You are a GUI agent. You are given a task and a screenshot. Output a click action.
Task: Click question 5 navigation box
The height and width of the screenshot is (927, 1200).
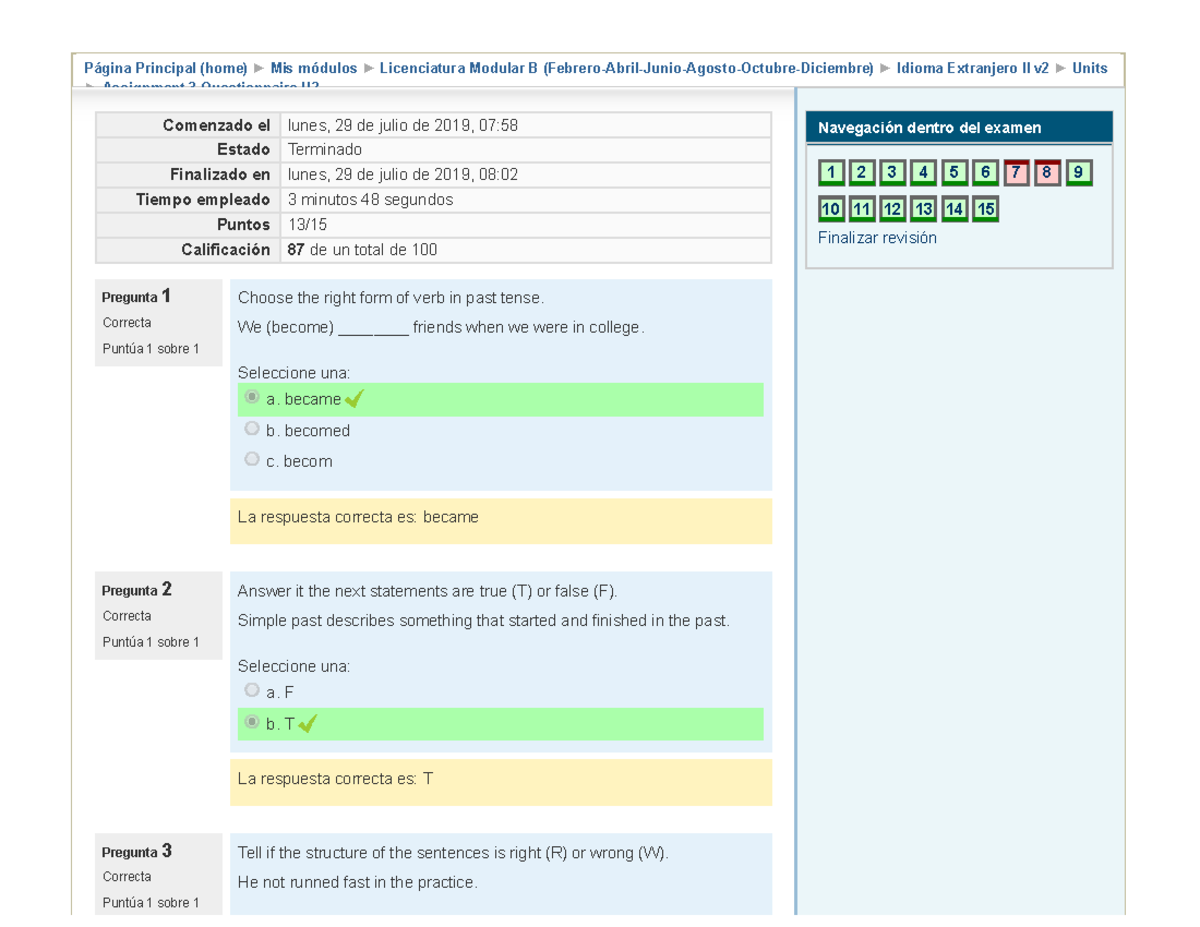tap(954, 173)
